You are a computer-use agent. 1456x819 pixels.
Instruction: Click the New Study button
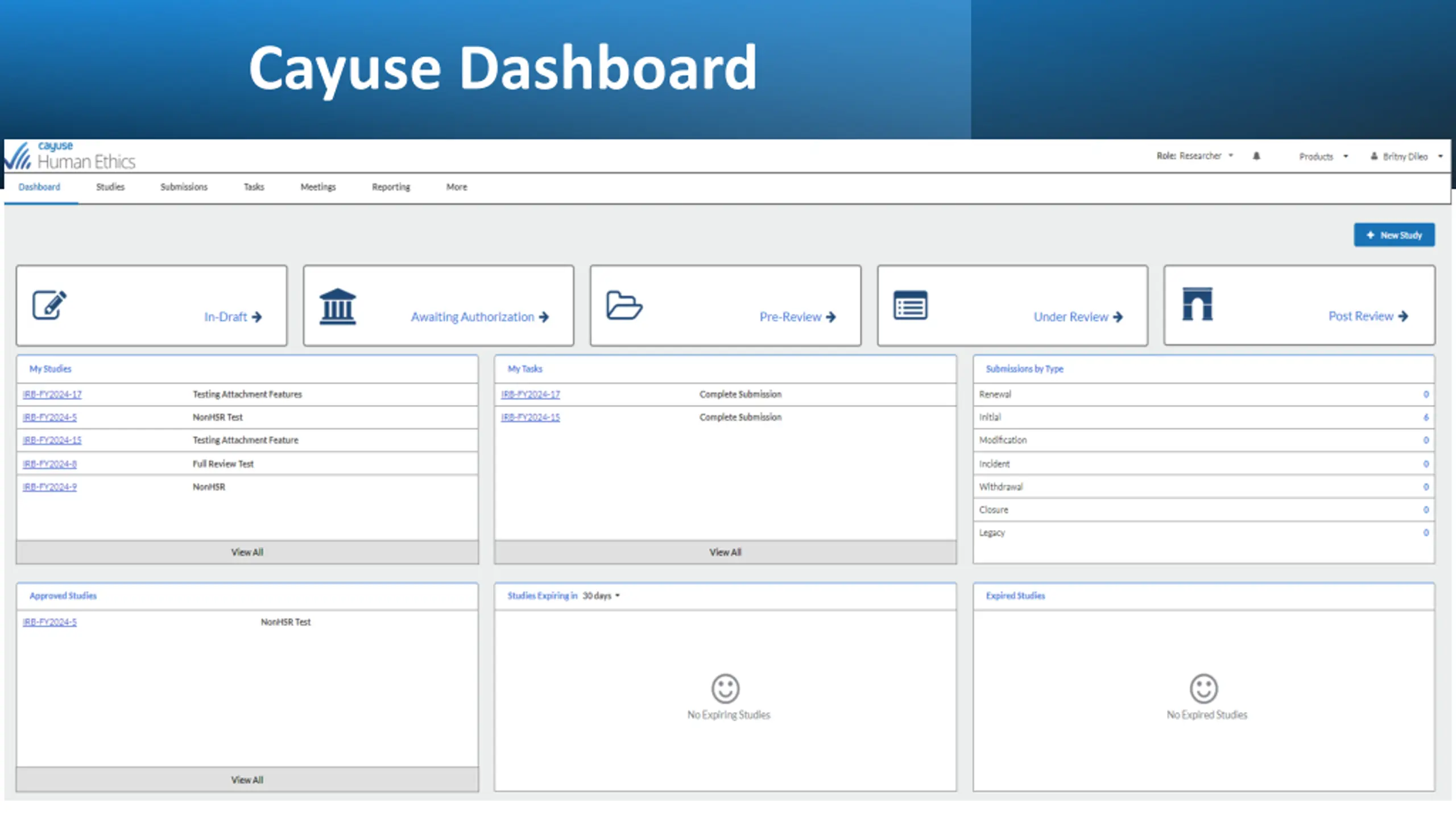tap(1394, 235)
